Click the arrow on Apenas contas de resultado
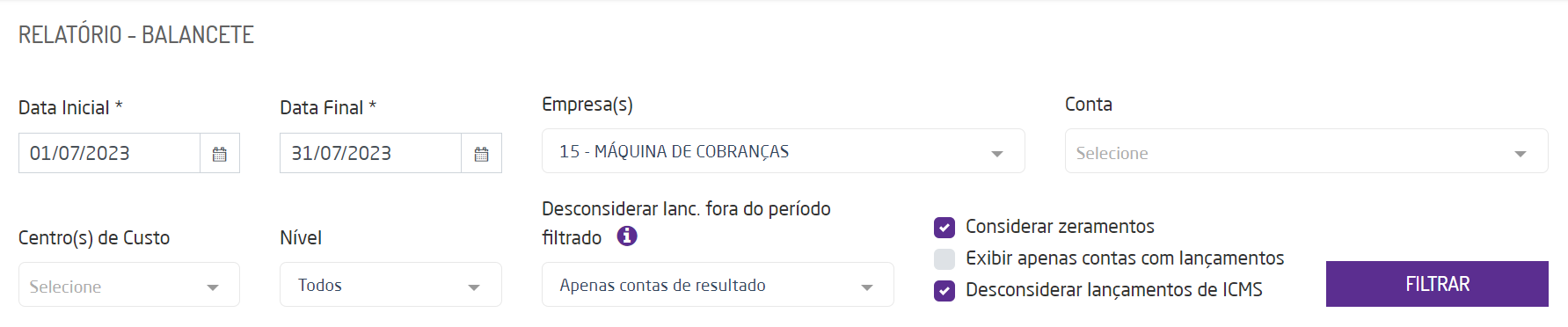1568x327 pixels. coord(867,287)
